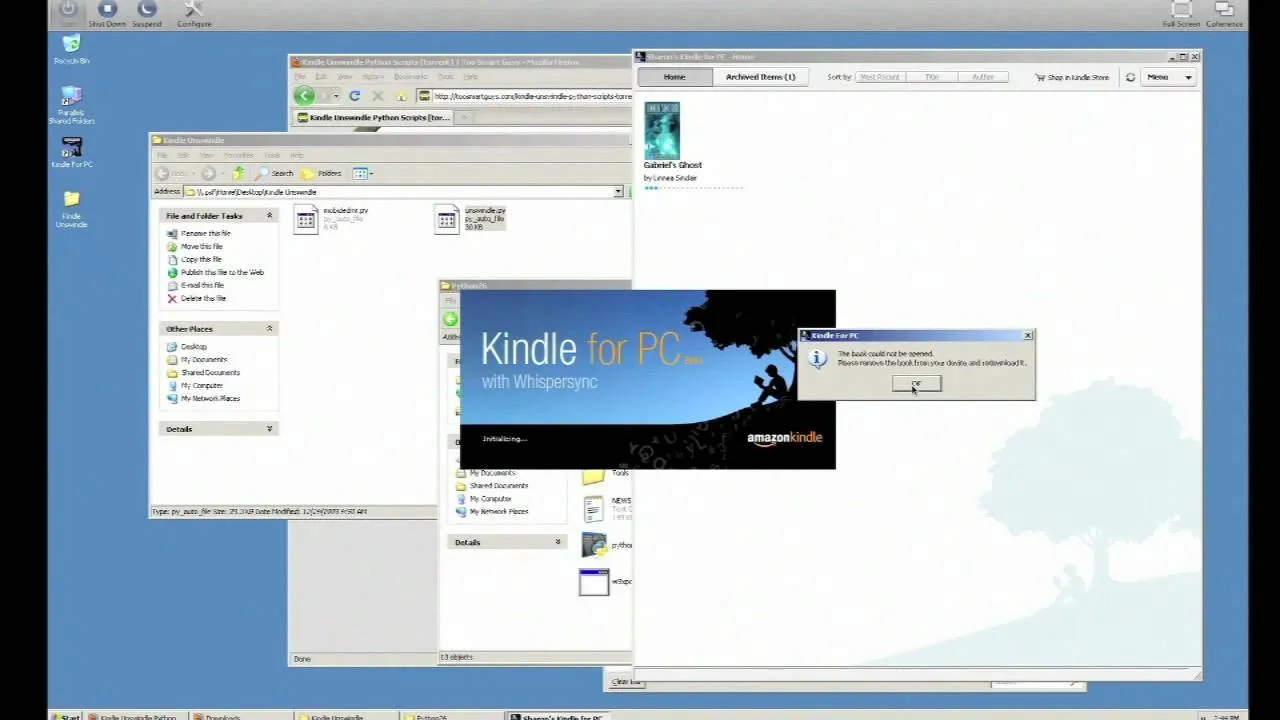Screen dimensions: 1280x720
Task: Open the Recycle Bin desktop icon
Action: click(71, 49)
